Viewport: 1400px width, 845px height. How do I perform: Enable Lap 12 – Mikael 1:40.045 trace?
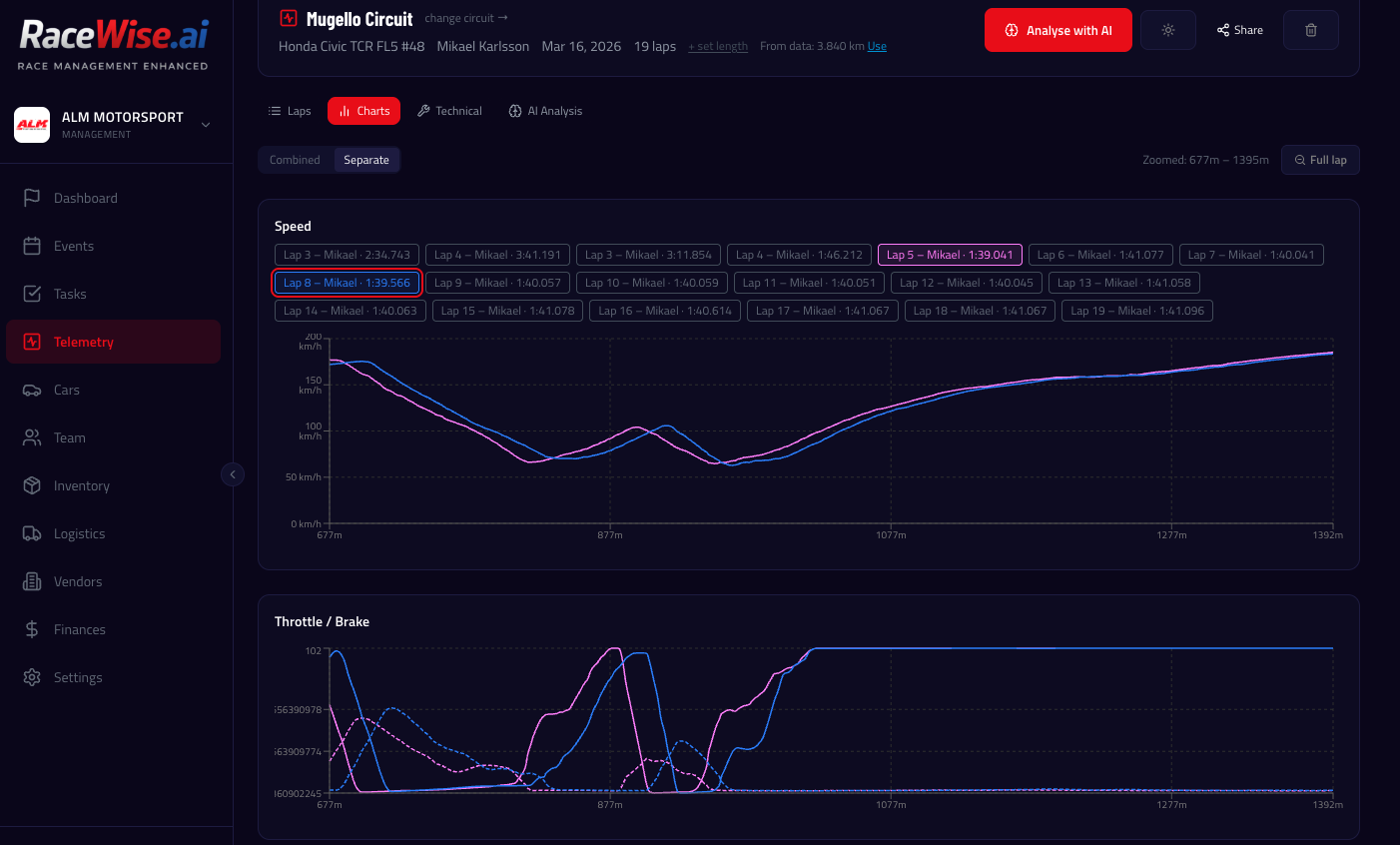coord(966,283)
